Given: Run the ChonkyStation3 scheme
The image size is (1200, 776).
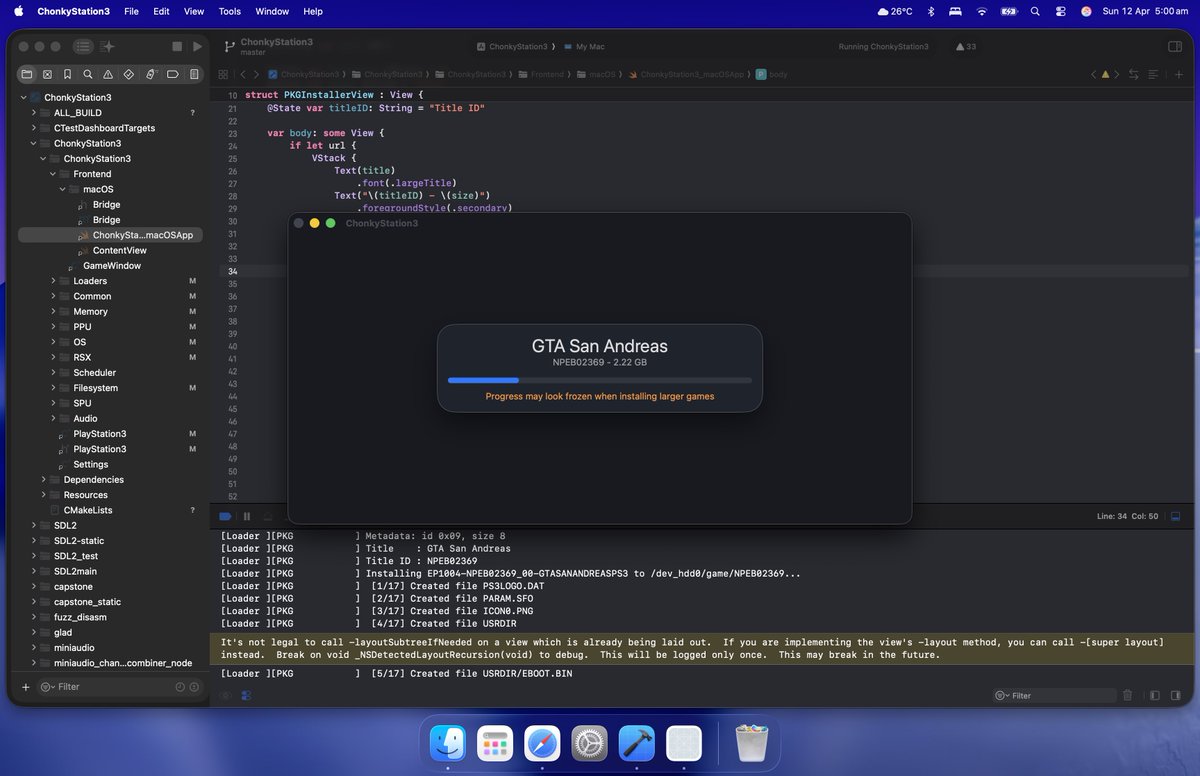Looking at the screenshot, I should 197,46.
